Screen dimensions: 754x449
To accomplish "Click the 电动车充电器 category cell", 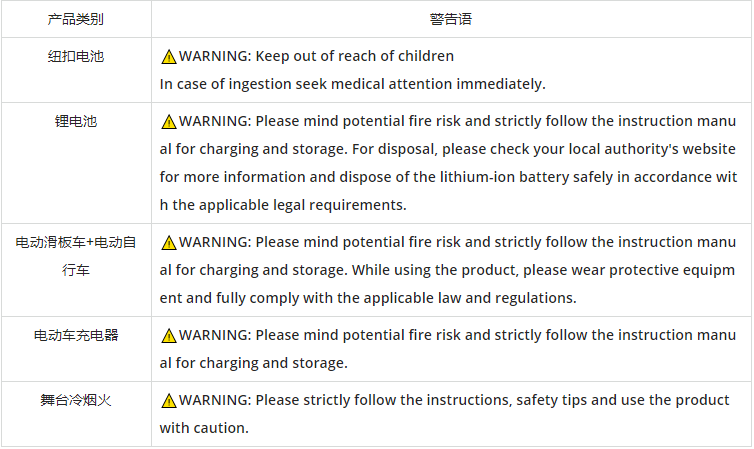I will click(76, 349).
